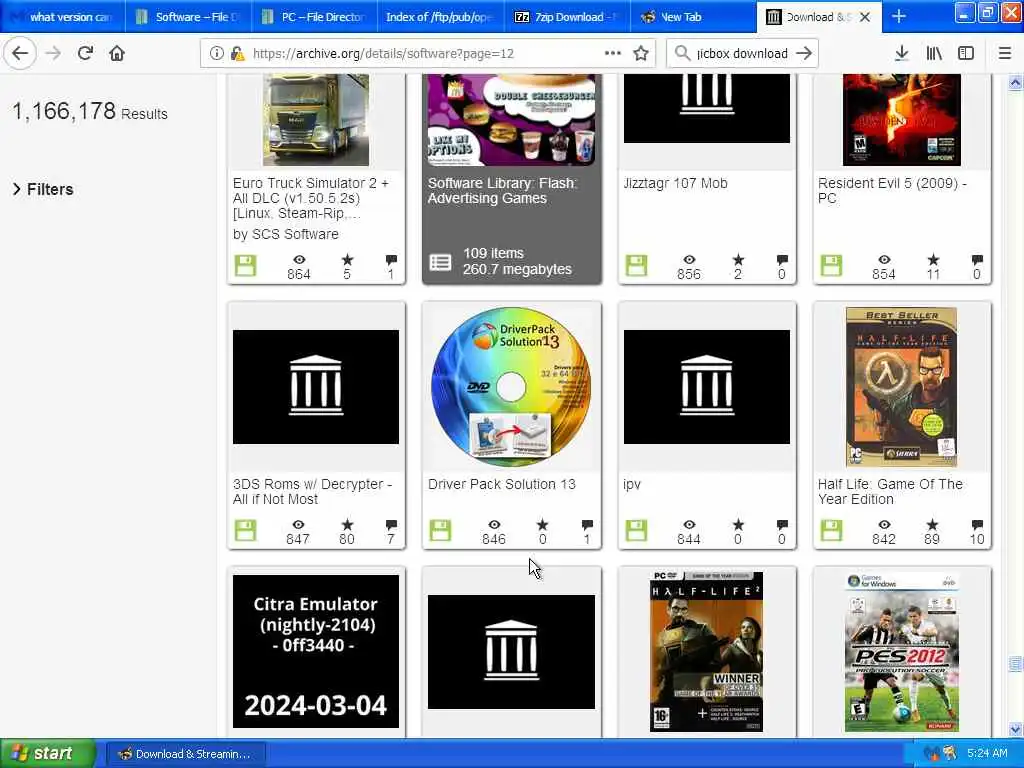The height and width of the screenshot is (768, 1024).
Task: Submit search with the arrow button
Action: (805, 54)
